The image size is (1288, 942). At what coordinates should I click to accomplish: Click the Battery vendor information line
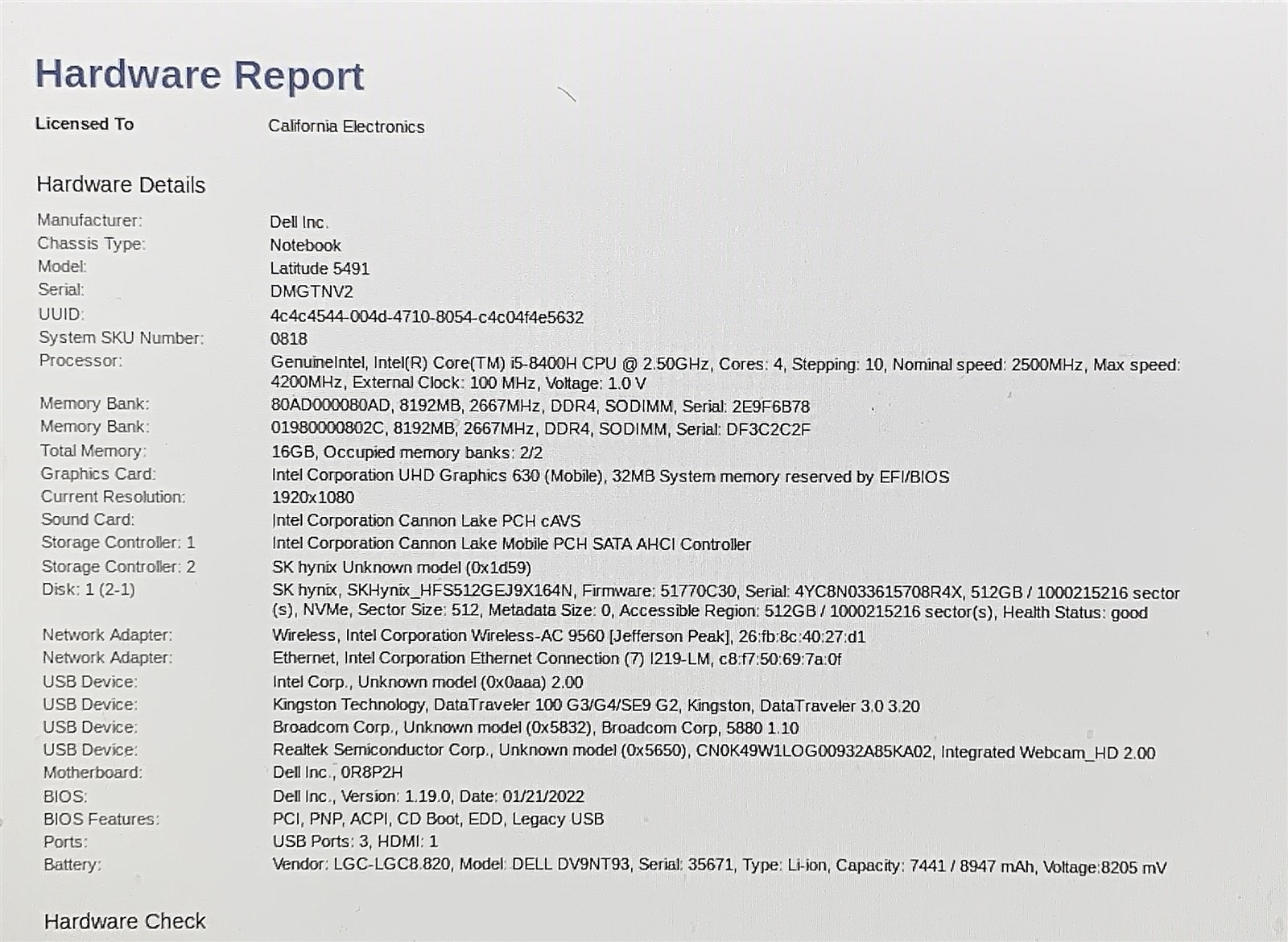[719, 866]
